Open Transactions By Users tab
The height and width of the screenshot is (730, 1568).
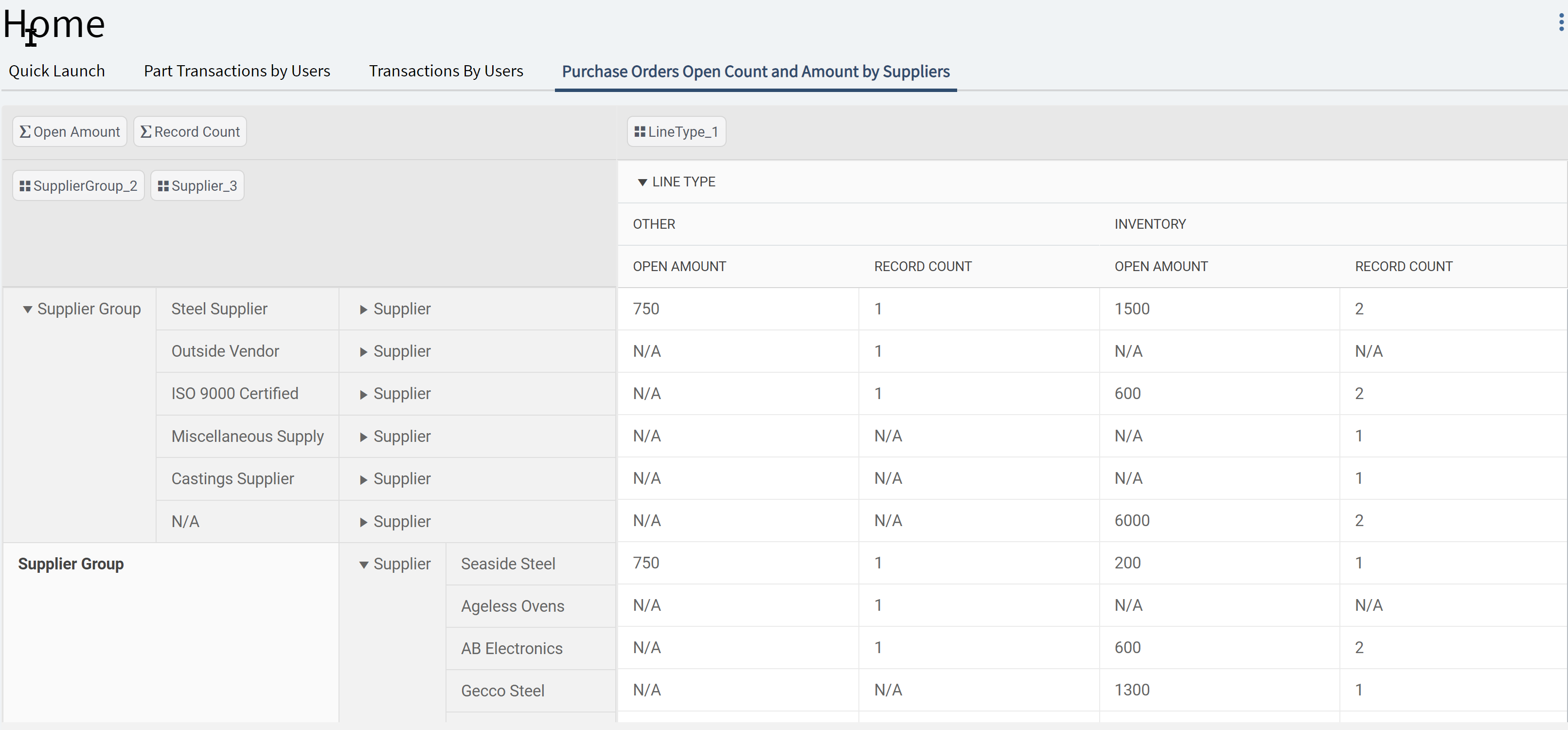point(445,71)
